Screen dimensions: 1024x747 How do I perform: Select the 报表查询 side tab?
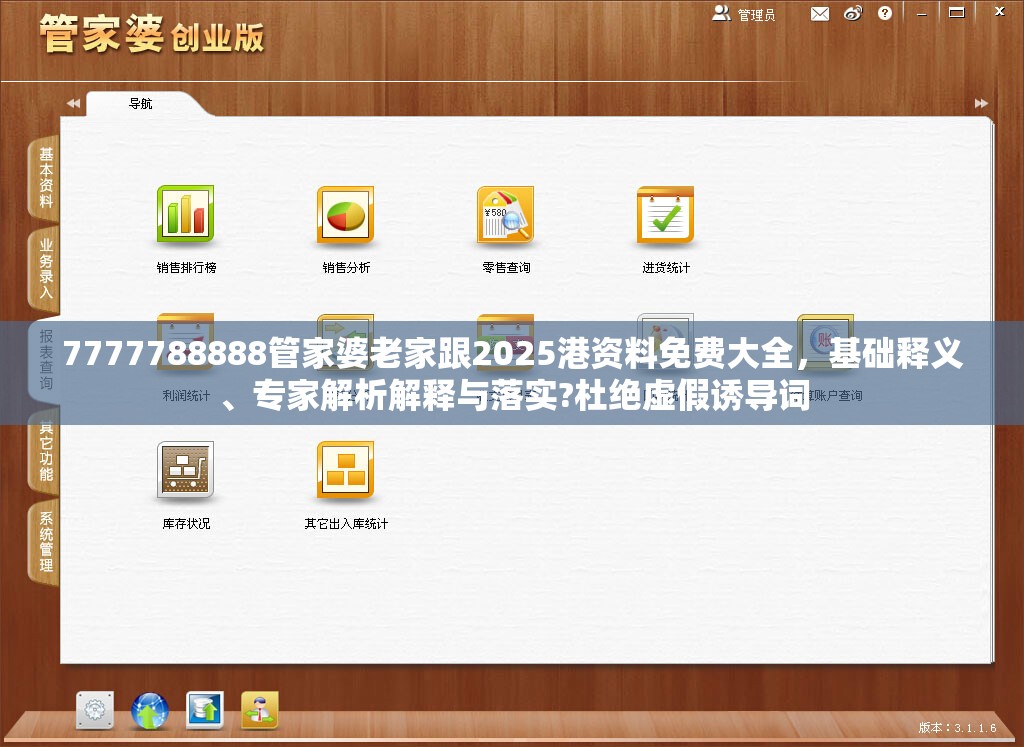44,360
